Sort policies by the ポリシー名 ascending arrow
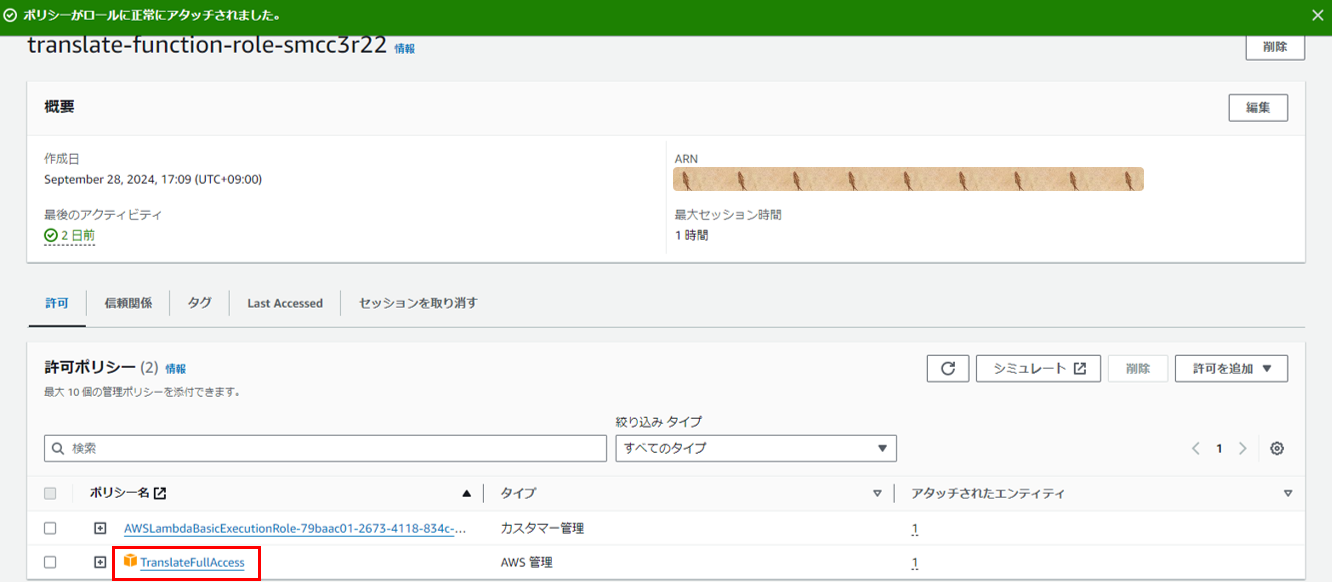The image size is (1332, 582). click(x=466, y=493)
